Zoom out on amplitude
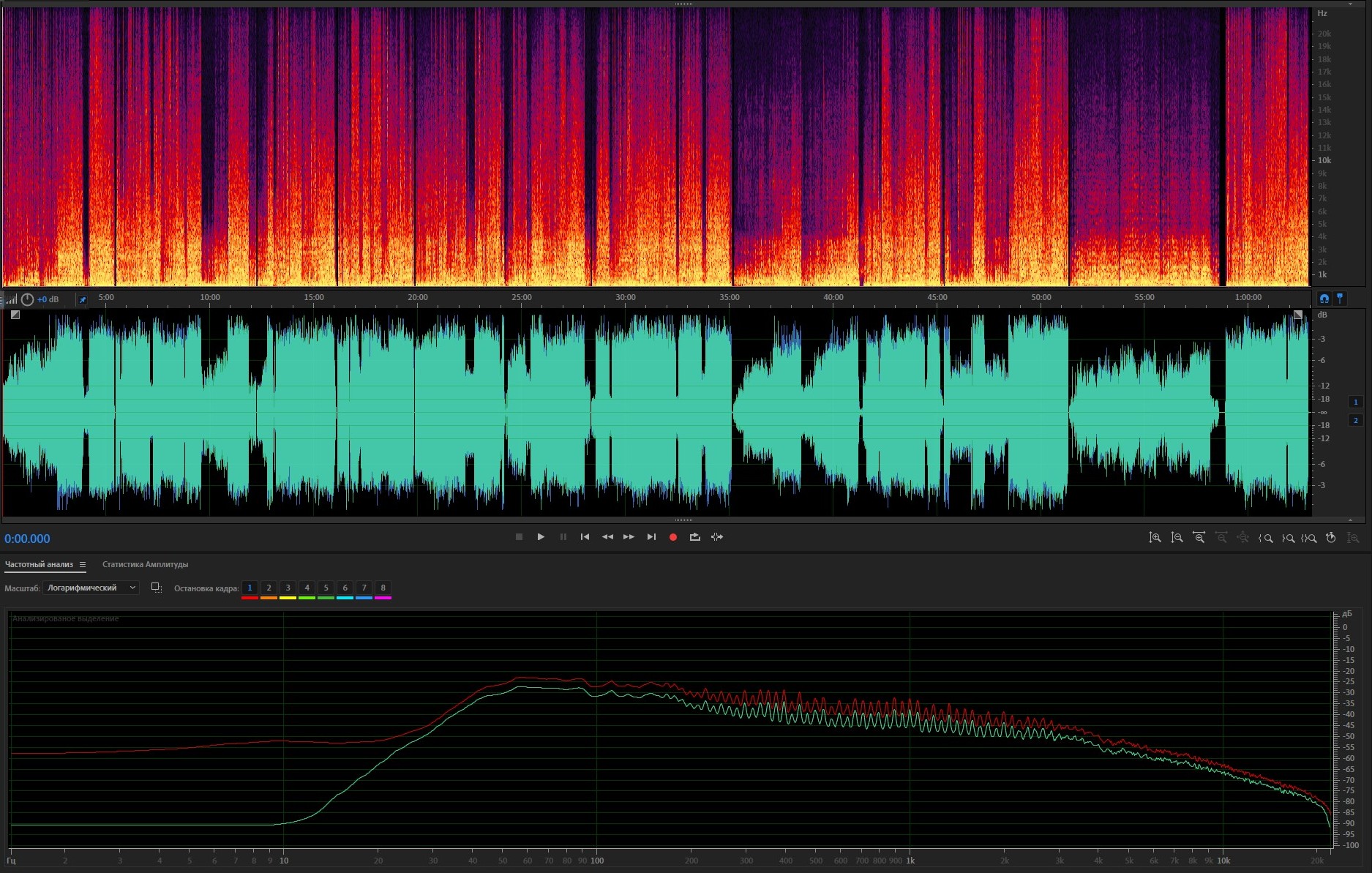Image resolution: width=1372 pixels, height=873 pixels. pos(1177,538)
